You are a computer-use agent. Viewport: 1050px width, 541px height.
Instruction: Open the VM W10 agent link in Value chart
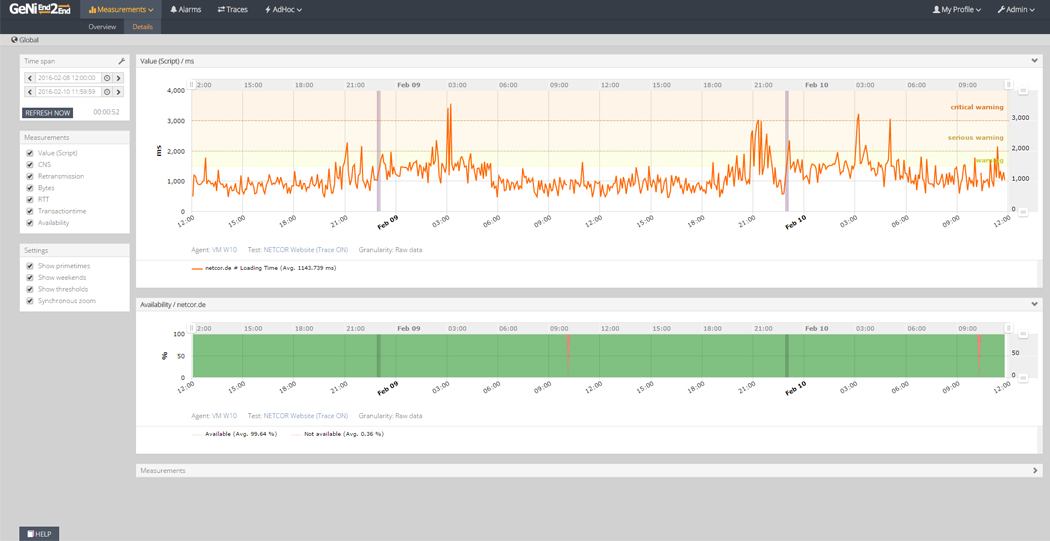224,250
